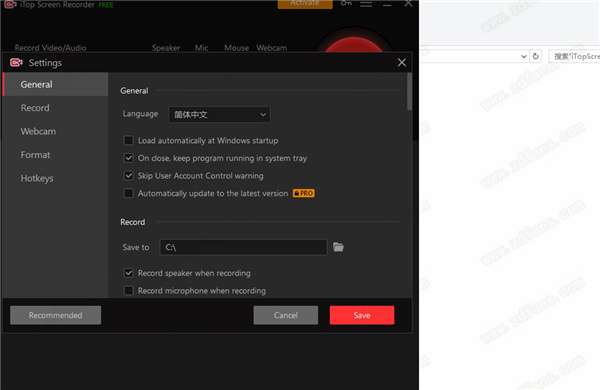The image size is (600, 390).
Task: Close the Settings dialog with the X
Action: pos(402,62)
